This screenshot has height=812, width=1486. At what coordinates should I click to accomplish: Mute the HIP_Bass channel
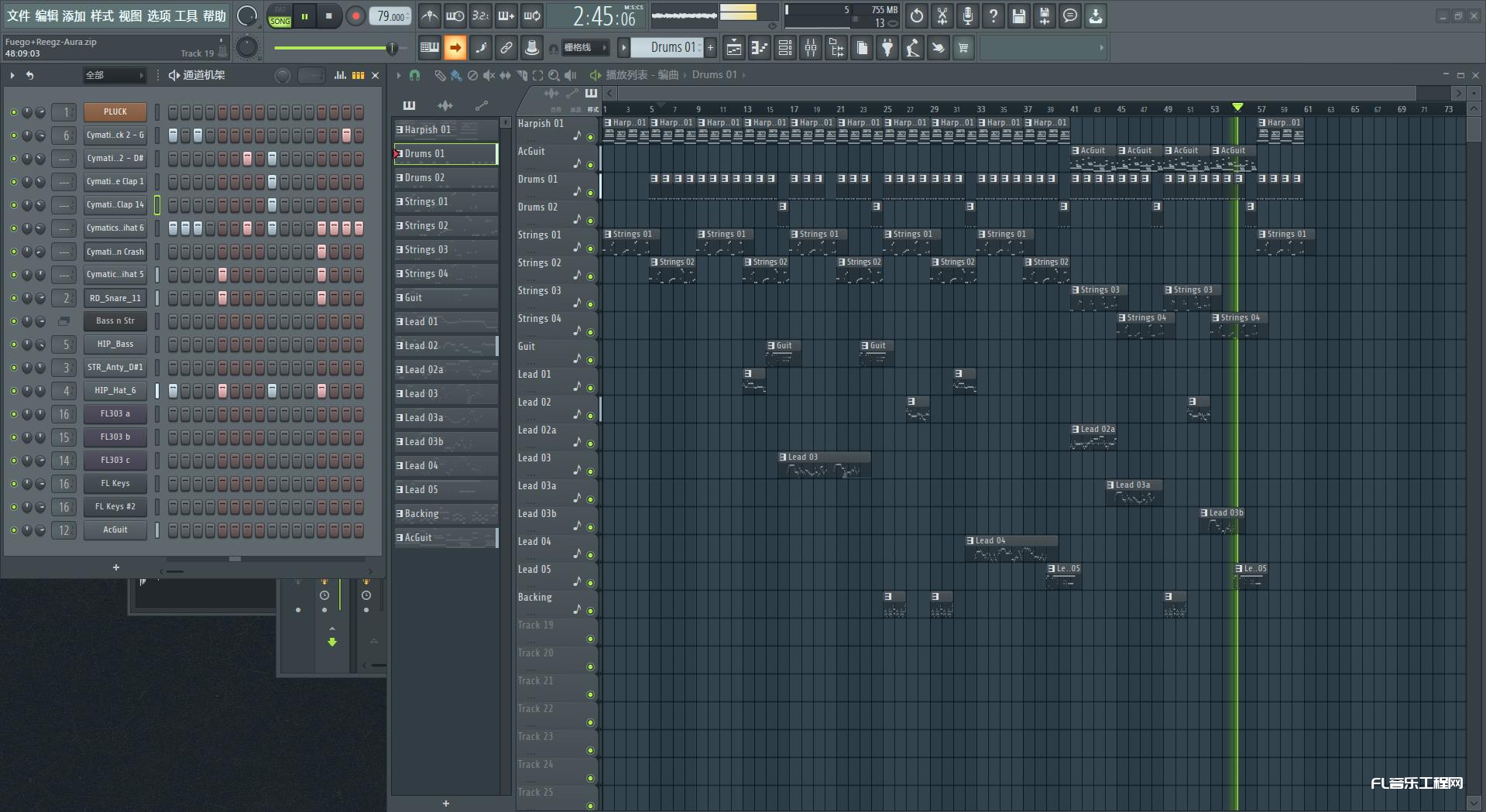pos(13,344)
